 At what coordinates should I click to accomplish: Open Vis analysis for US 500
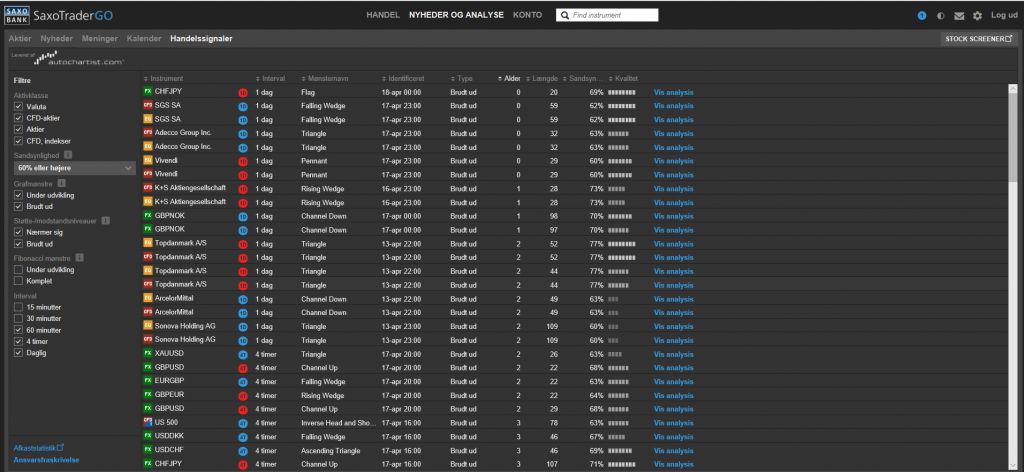(x=673, y=423)
